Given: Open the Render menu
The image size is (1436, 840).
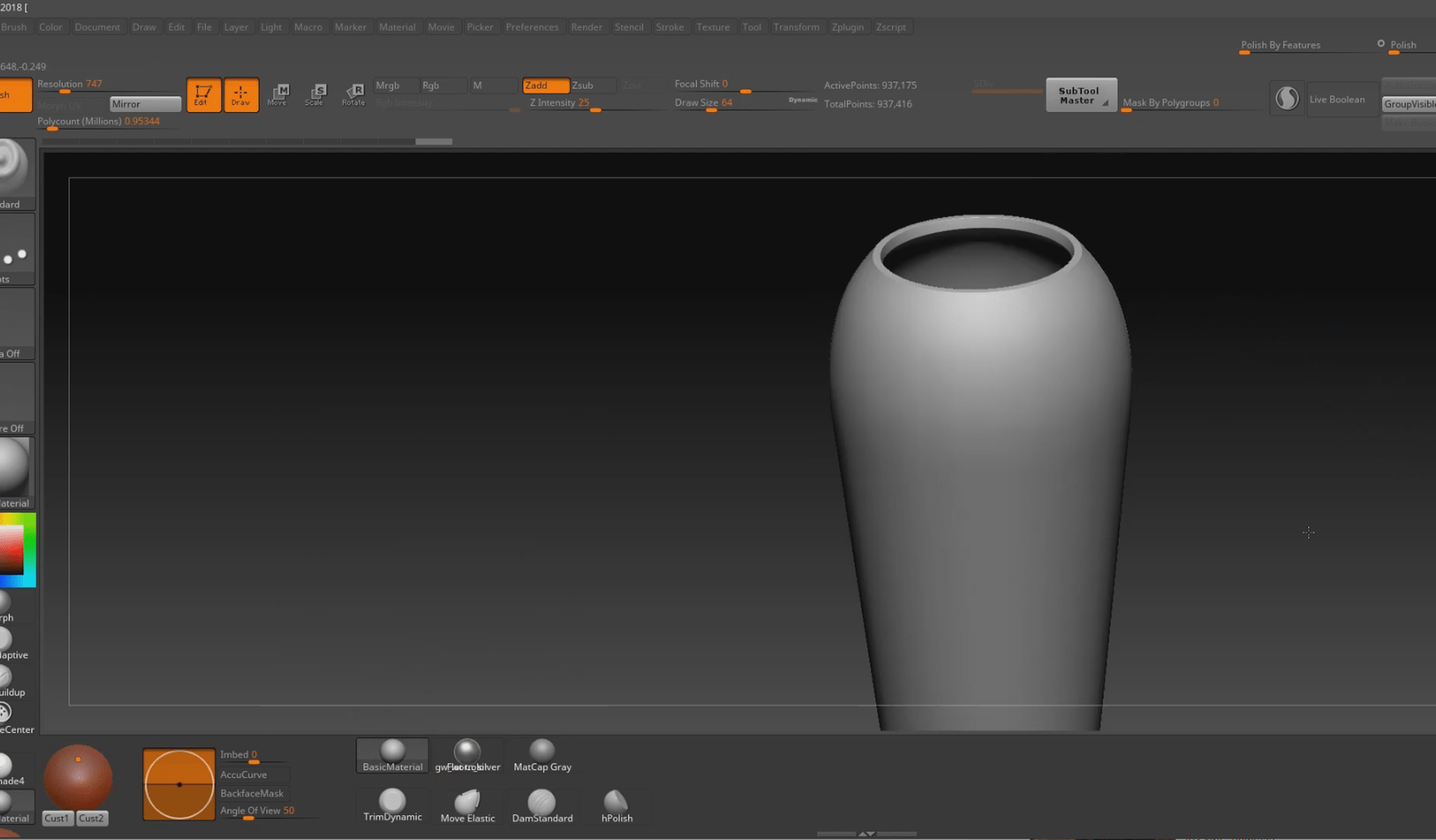Looking at the screenshot, I should pyautogui.click(x=587, y=26).
